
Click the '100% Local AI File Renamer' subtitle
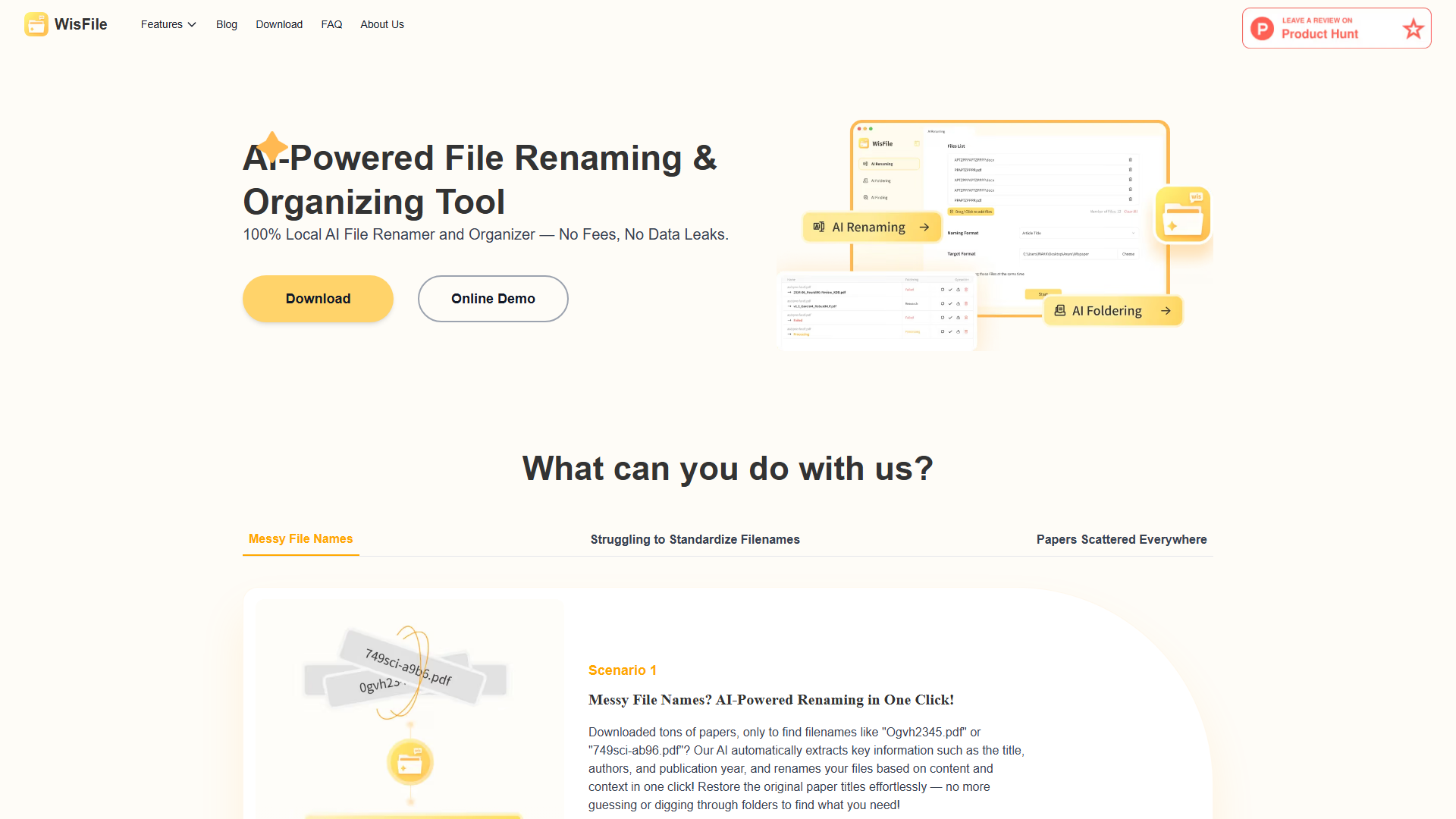pyautogui.click(x=486, y=234)
